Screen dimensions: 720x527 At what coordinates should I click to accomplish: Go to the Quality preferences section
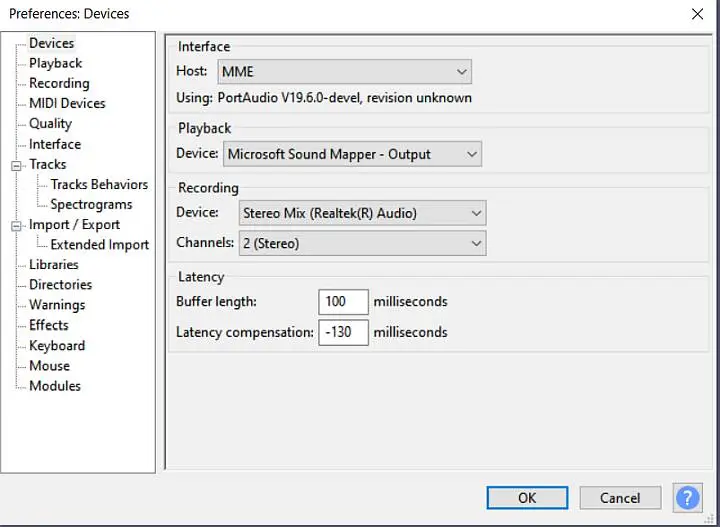[x=50, y=124]
